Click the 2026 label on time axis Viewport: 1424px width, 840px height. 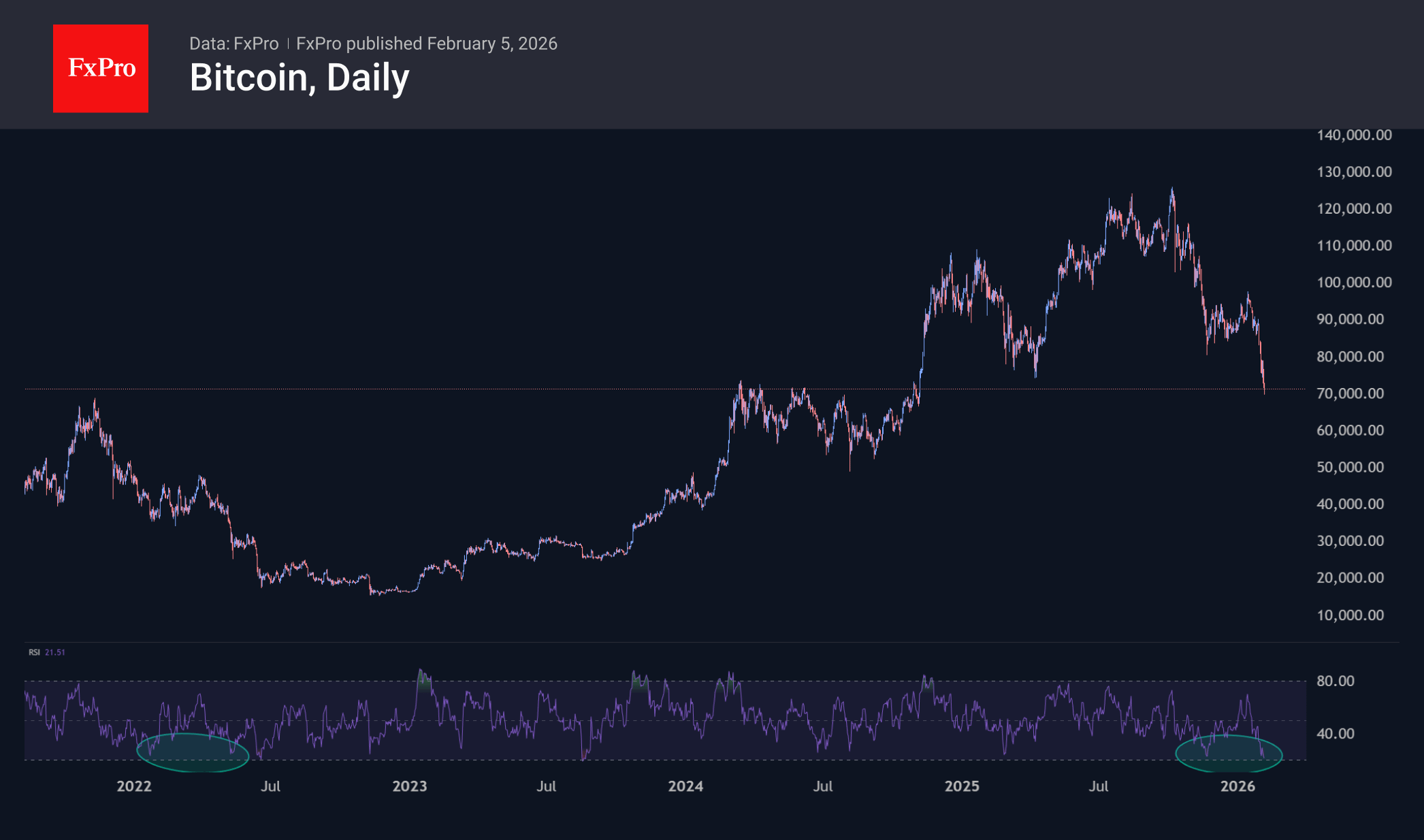click(x=1237, y=786)
